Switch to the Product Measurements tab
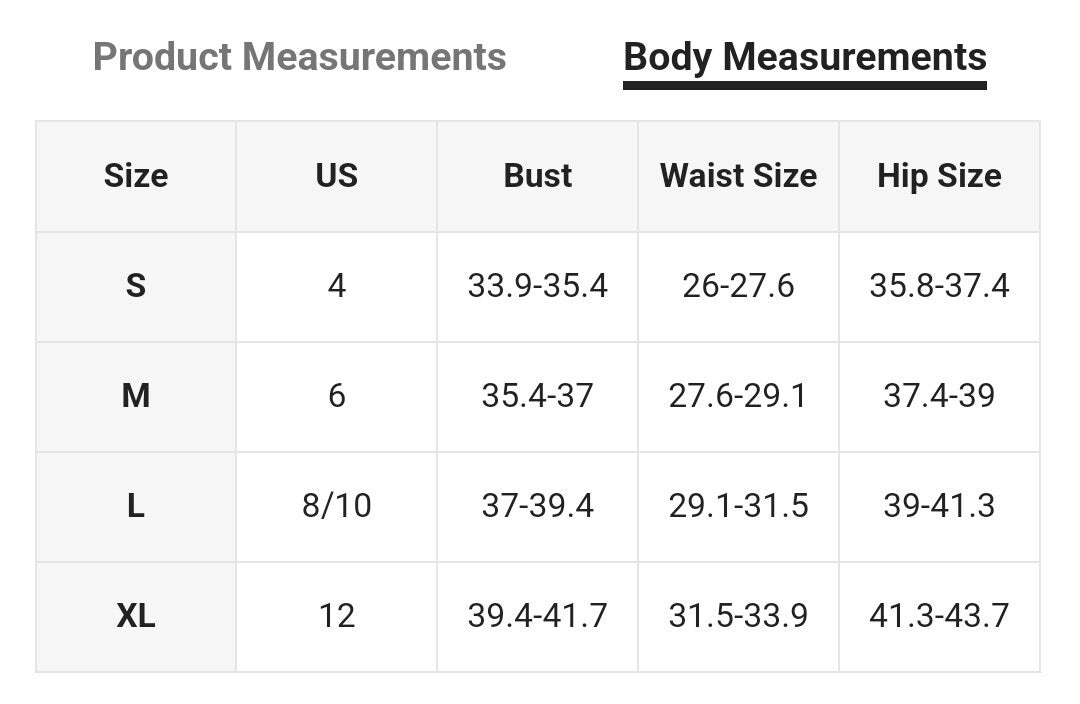 (299, 57)
